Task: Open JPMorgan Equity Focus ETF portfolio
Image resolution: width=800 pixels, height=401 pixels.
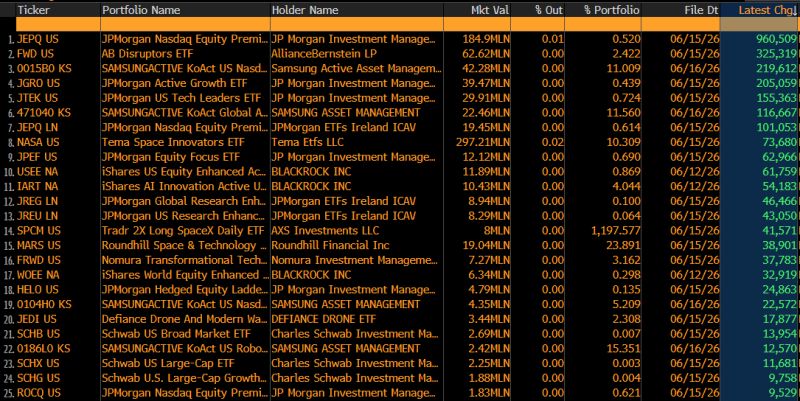Action: pyautogui.click(x=170, y=157)
